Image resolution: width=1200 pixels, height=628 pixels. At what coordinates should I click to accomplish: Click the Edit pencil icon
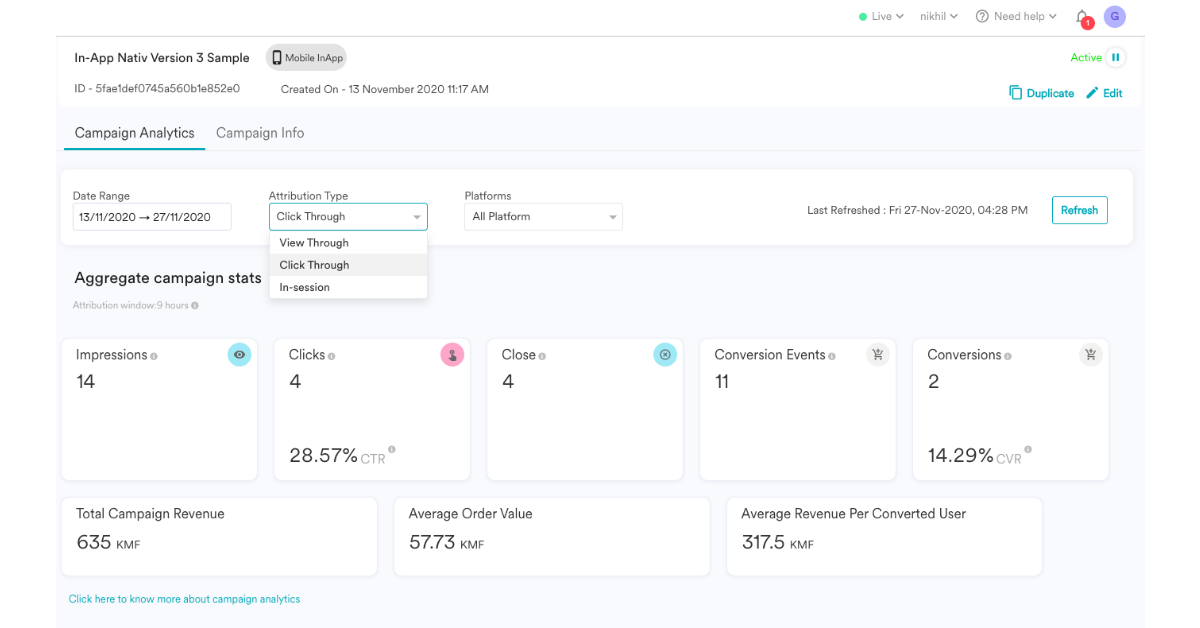point(1092,93)
